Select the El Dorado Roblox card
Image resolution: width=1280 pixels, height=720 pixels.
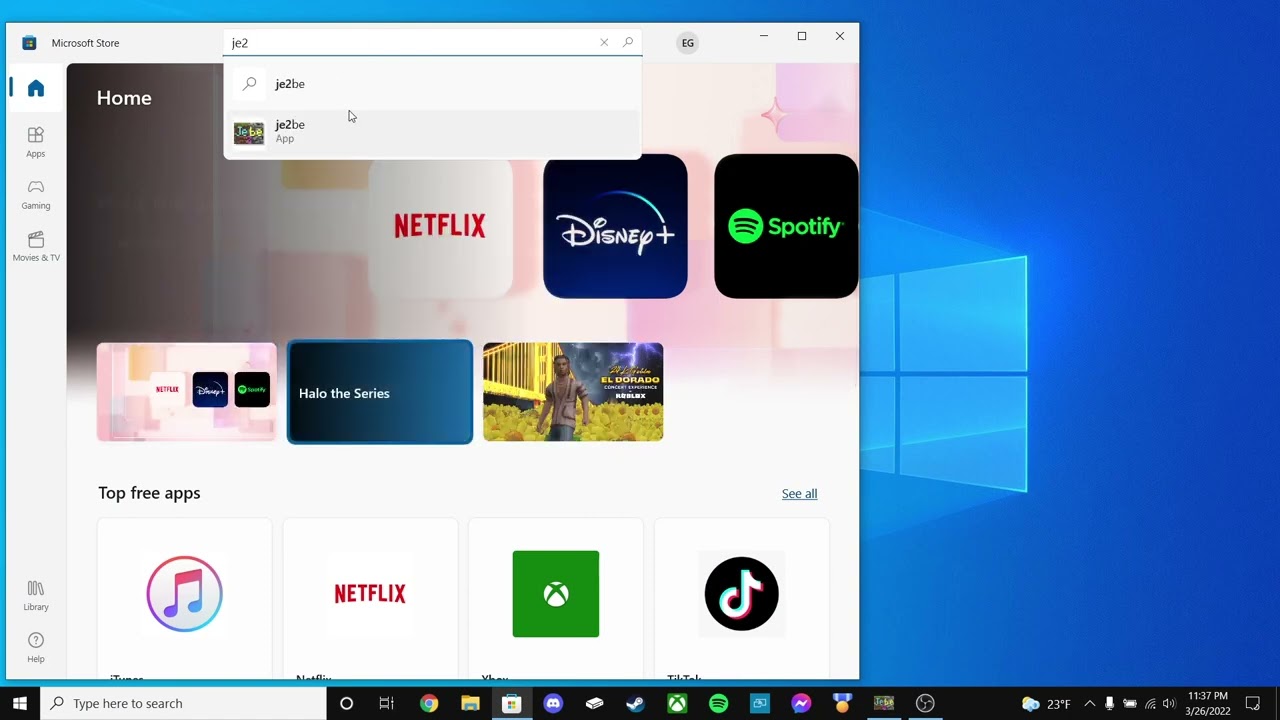pos(573,392)
